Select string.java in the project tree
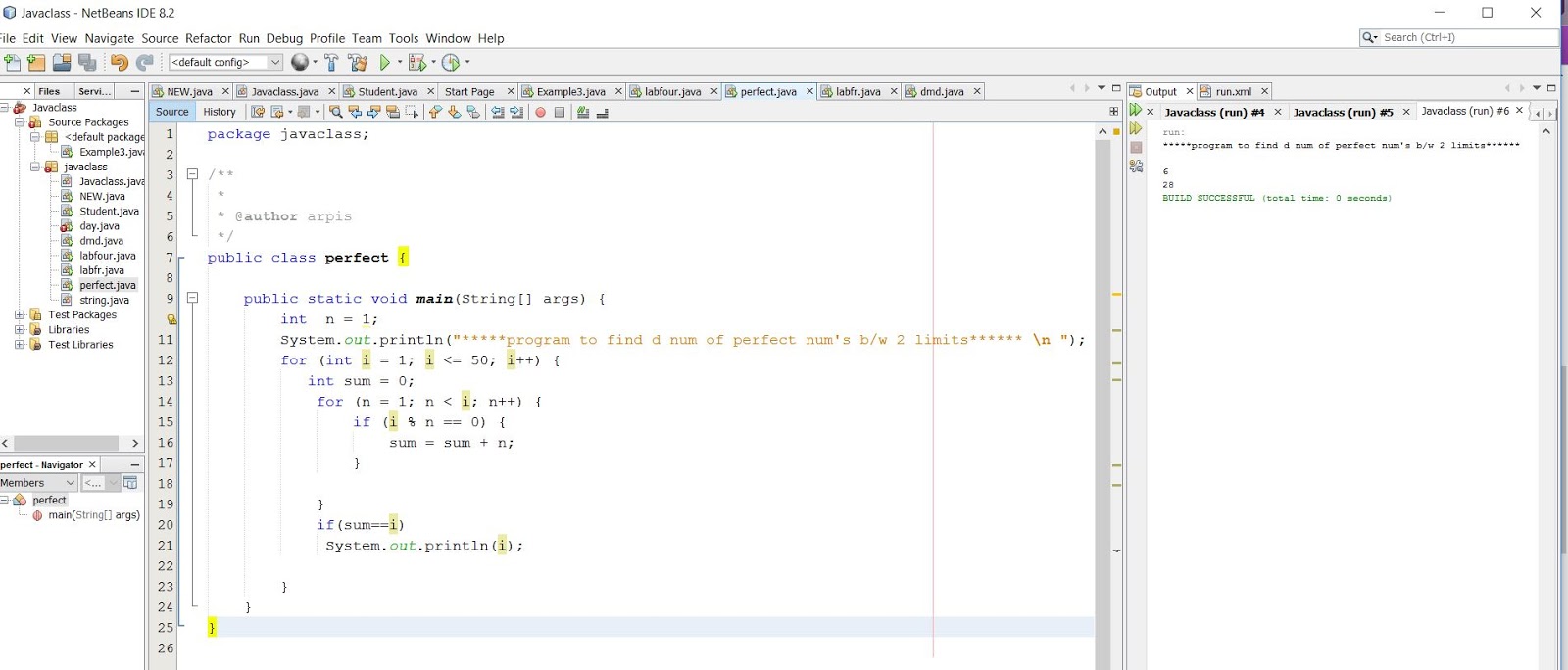This screenshot has height=670, width=1568. click(104, 301)
